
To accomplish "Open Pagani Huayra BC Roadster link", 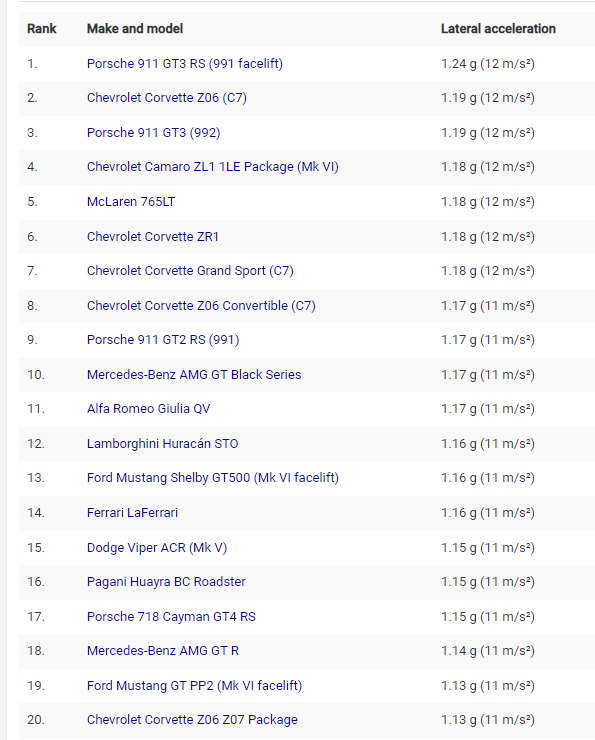I will [x=166, y=582].
